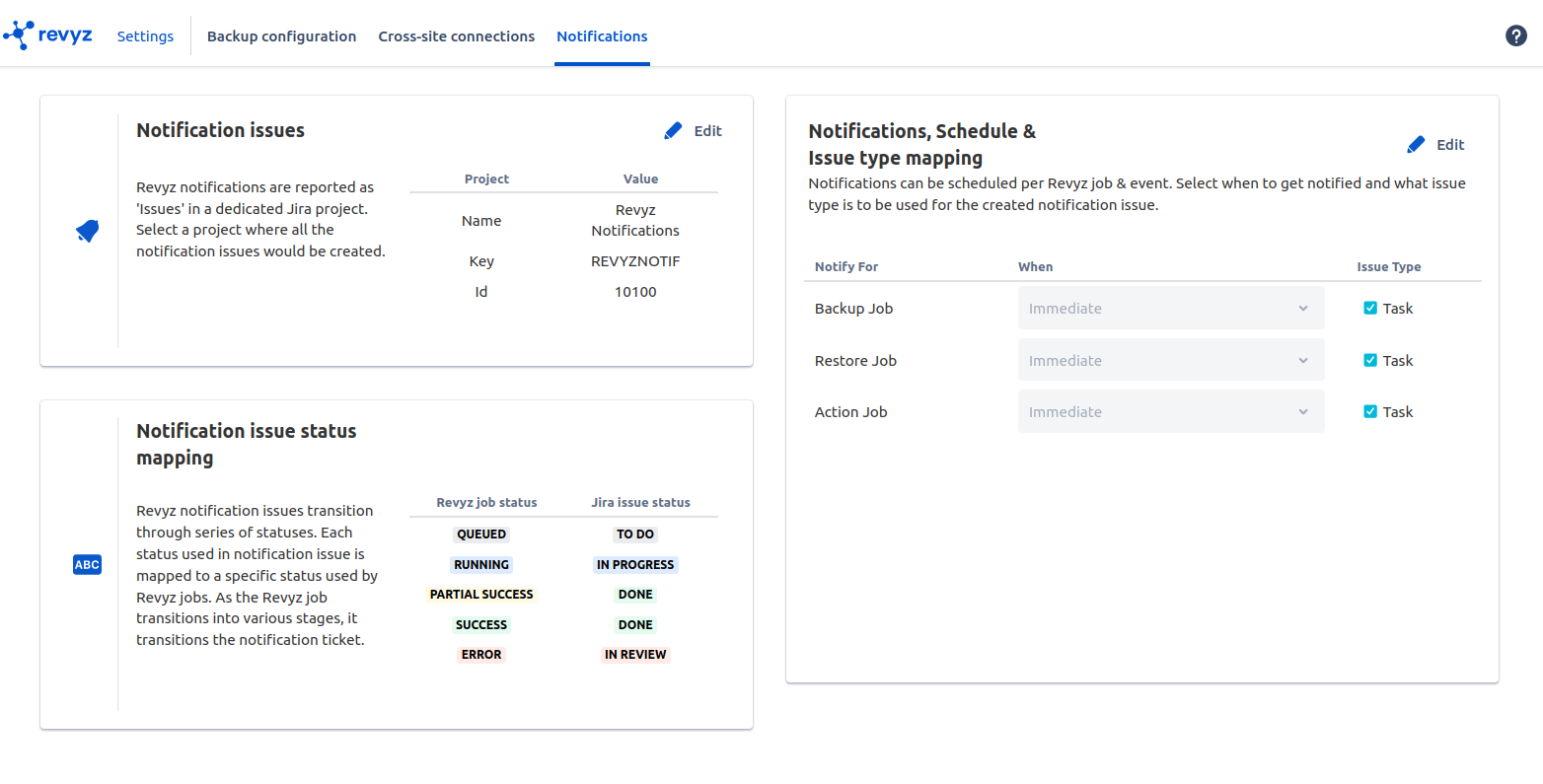Open the Cross-site connections tab
Screen dimensions: 1543x784
point(456,36)
